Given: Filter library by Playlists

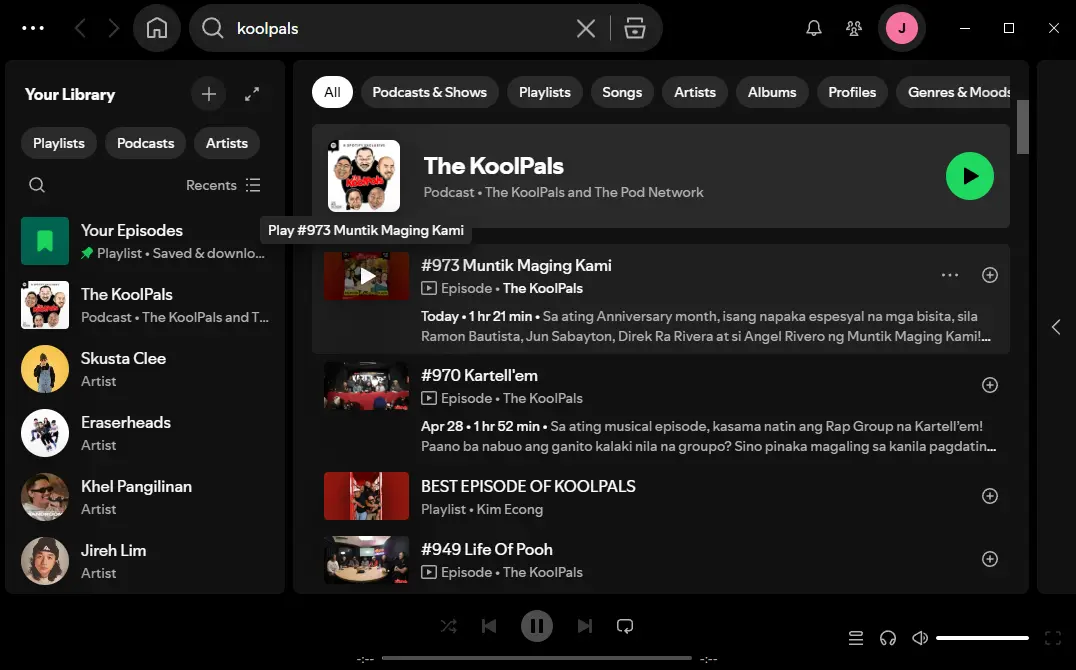Looking at the screenshot, I should [x=59, y=143].
